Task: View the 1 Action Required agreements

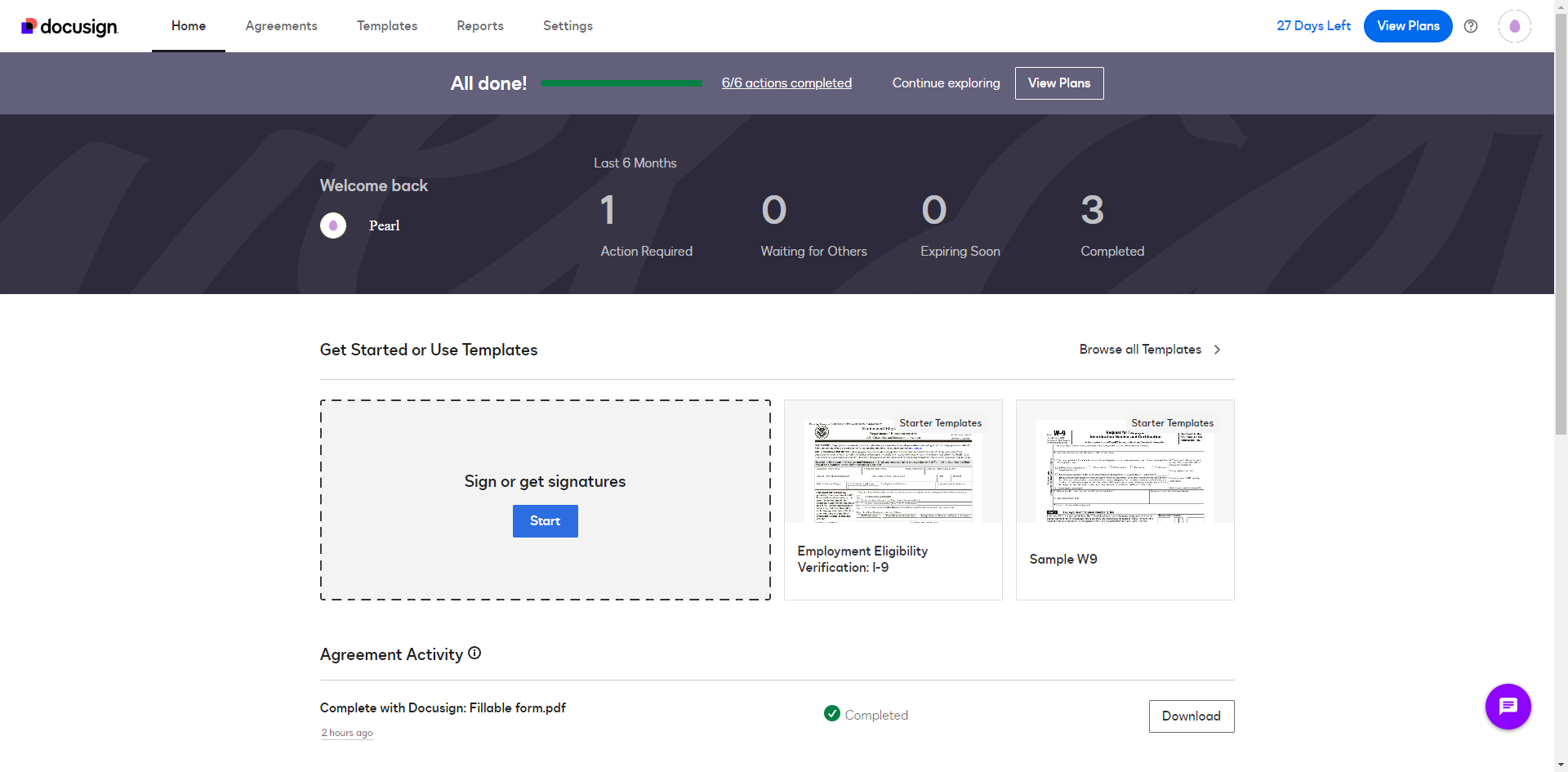Action: point(646,225)
